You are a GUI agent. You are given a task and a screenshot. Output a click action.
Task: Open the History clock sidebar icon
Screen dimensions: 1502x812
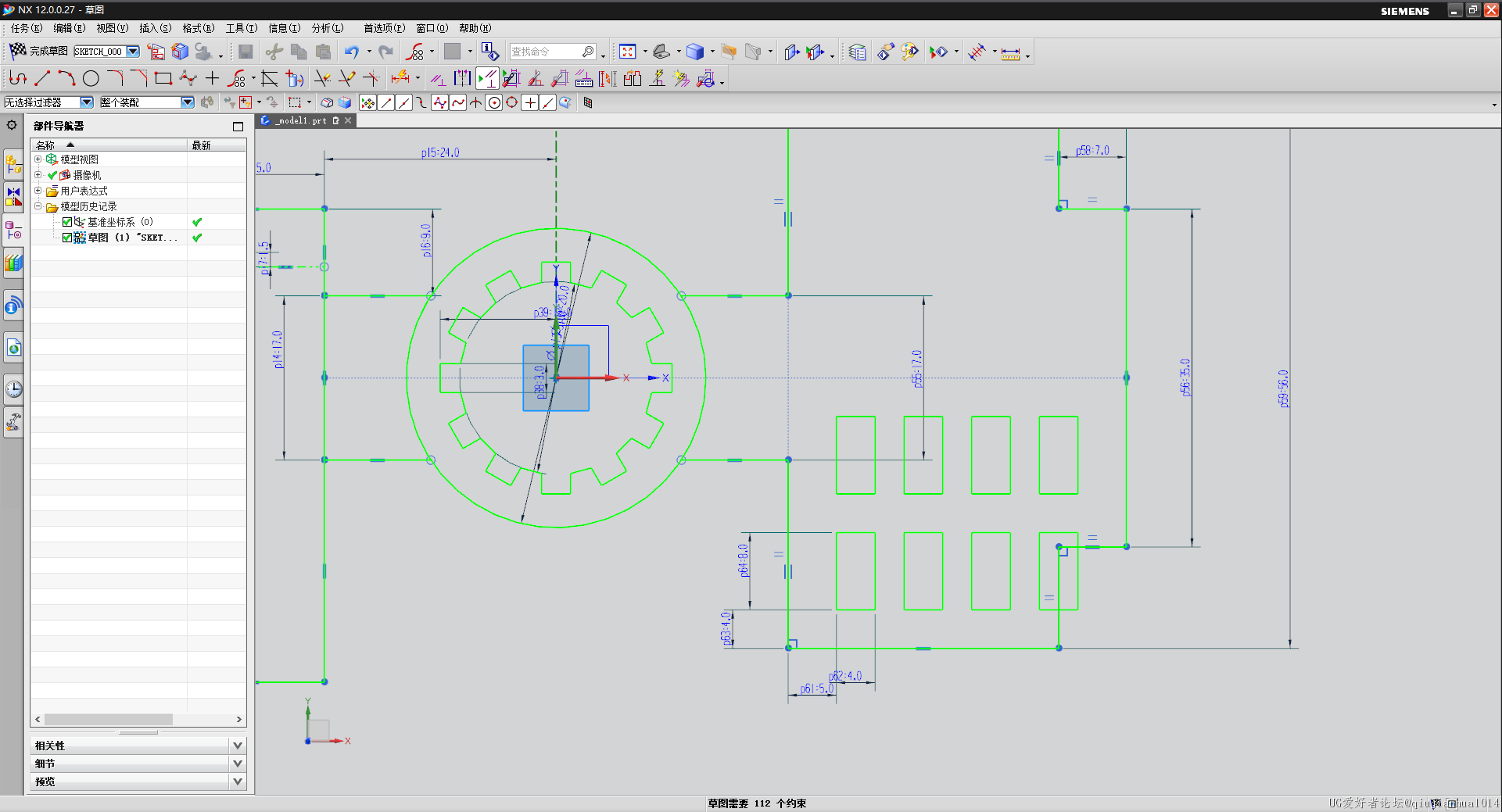click(x=13, y=388)
